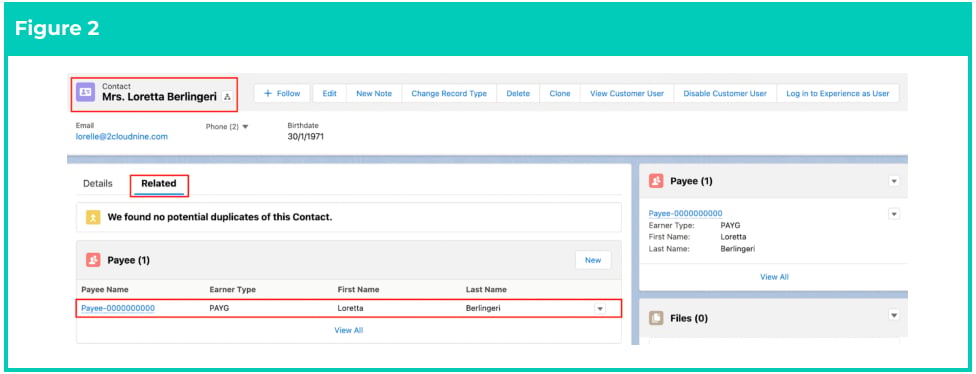The width and height of the screenshot is (976, 374).
Task: Click View Customer User
Action: [x=627, y=93]
